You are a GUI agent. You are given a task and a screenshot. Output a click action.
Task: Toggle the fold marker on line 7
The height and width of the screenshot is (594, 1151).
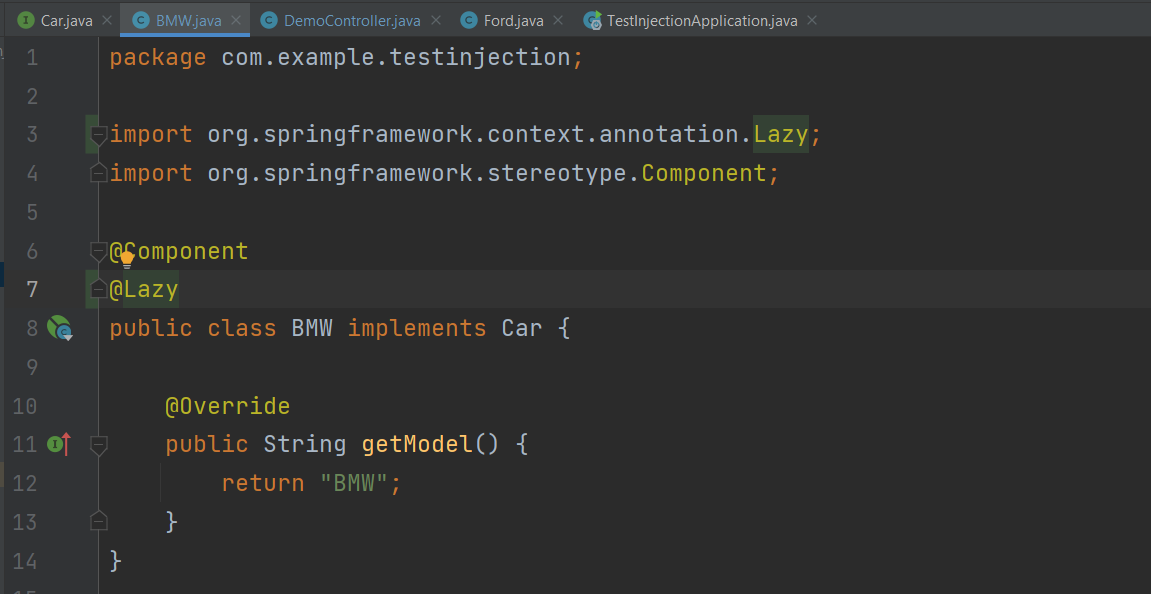pos(98,290)
